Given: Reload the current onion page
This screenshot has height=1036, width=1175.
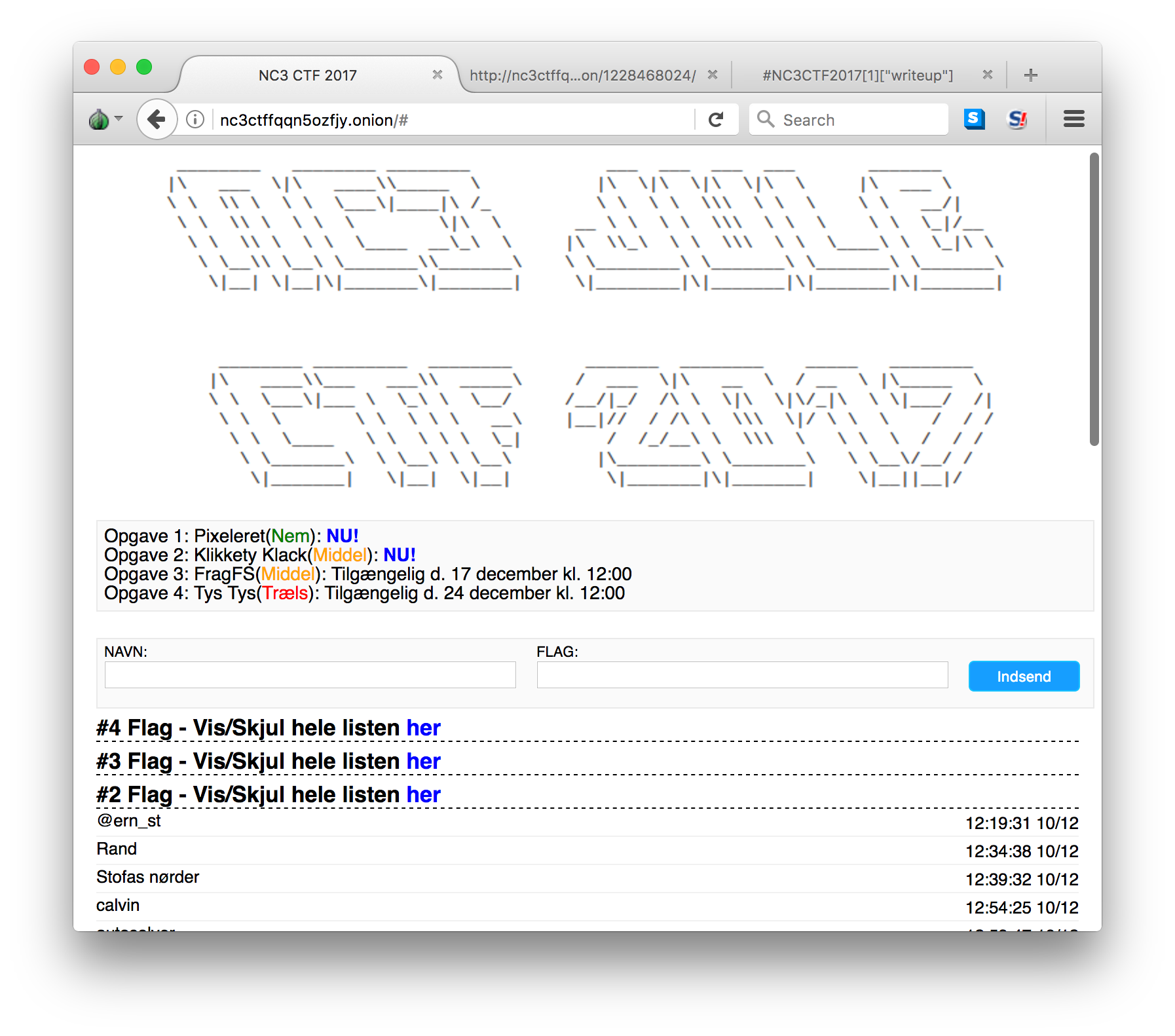Looking at the screenshot, I should tap(716, 119).
